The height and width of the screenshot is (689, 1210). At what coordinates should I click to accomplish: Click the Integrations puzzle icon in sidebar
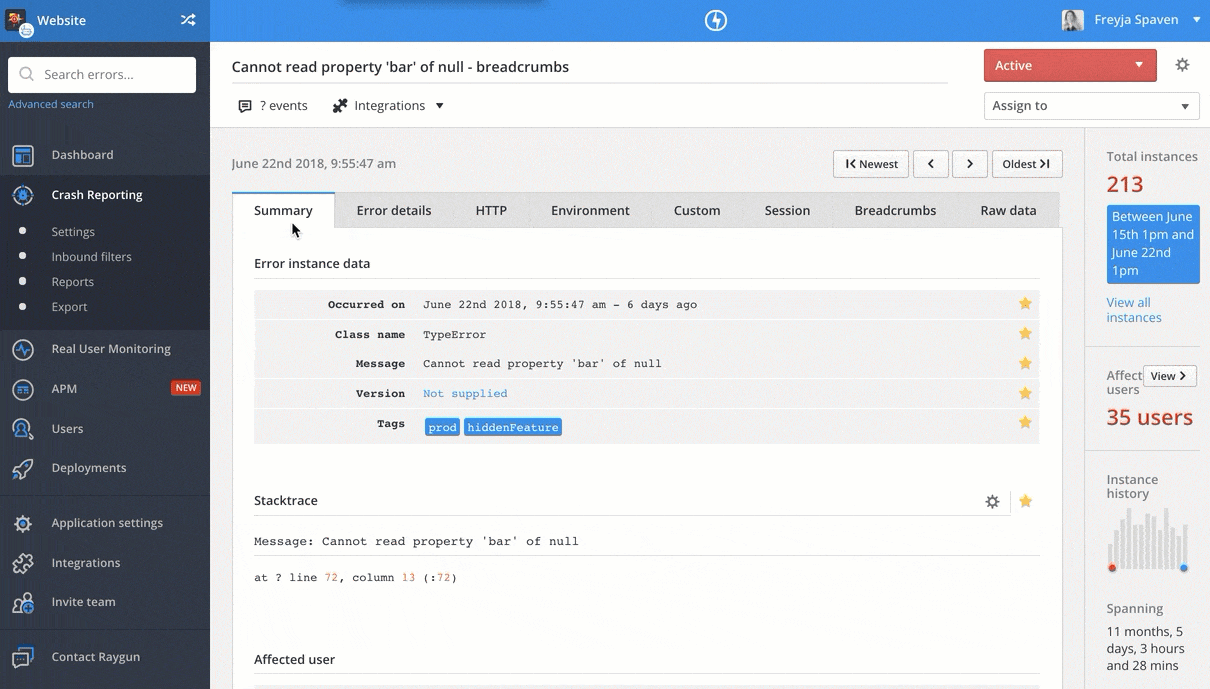click(x=23, y=563)
